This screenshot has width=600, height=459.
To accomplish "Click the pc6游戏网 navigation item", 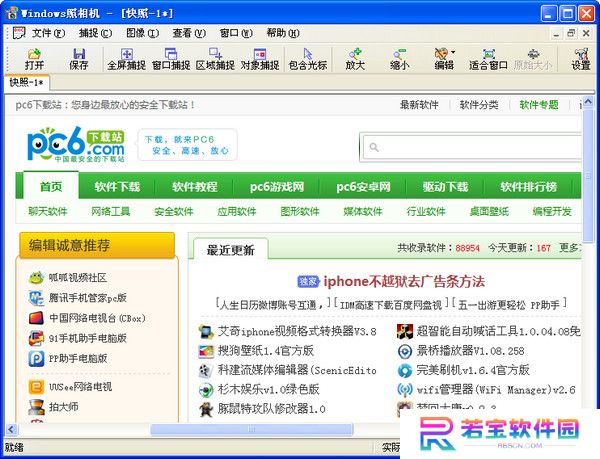I will pos(277,187).
